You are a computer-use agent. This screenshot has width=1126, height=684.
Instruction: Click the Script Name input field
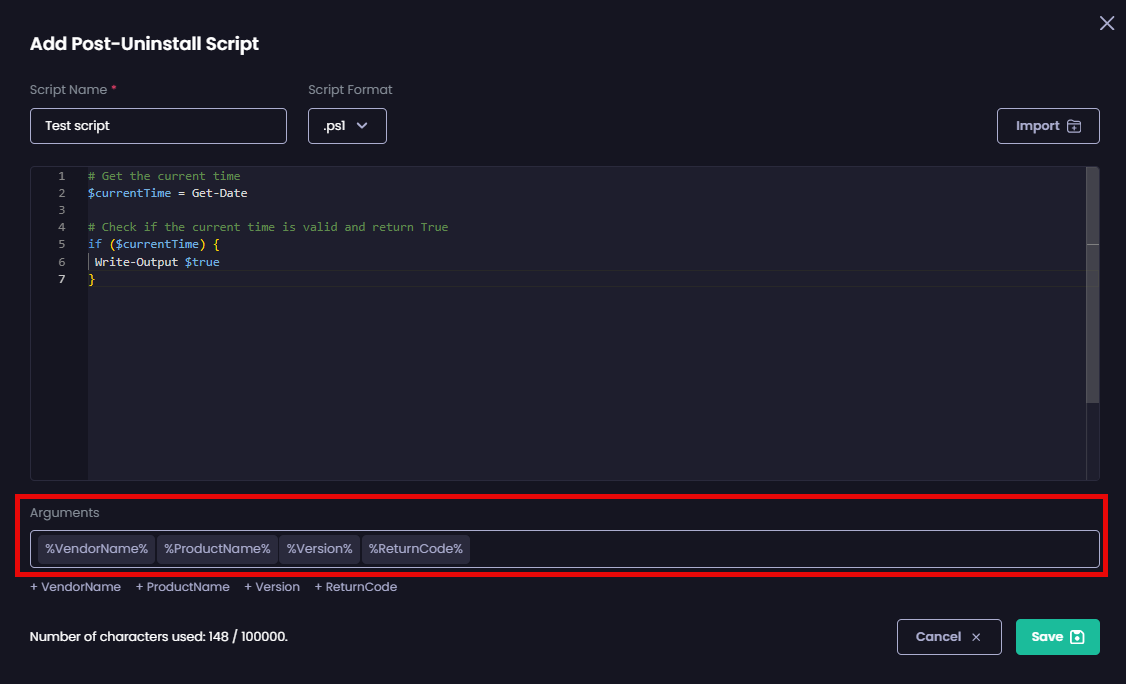[157, 126]
